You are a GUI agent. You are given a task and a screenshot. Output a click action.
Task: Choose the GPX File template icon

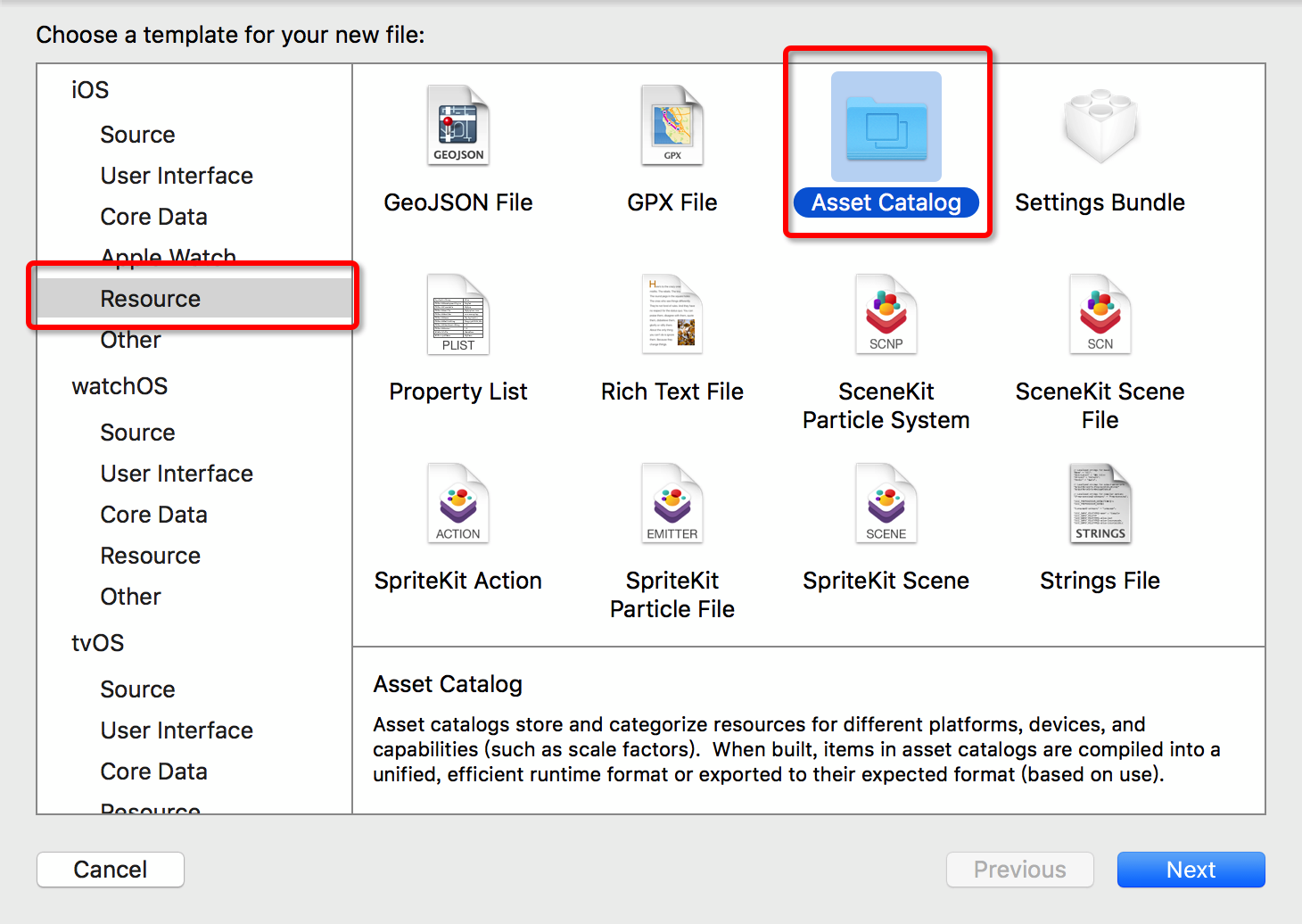(672, 126)
